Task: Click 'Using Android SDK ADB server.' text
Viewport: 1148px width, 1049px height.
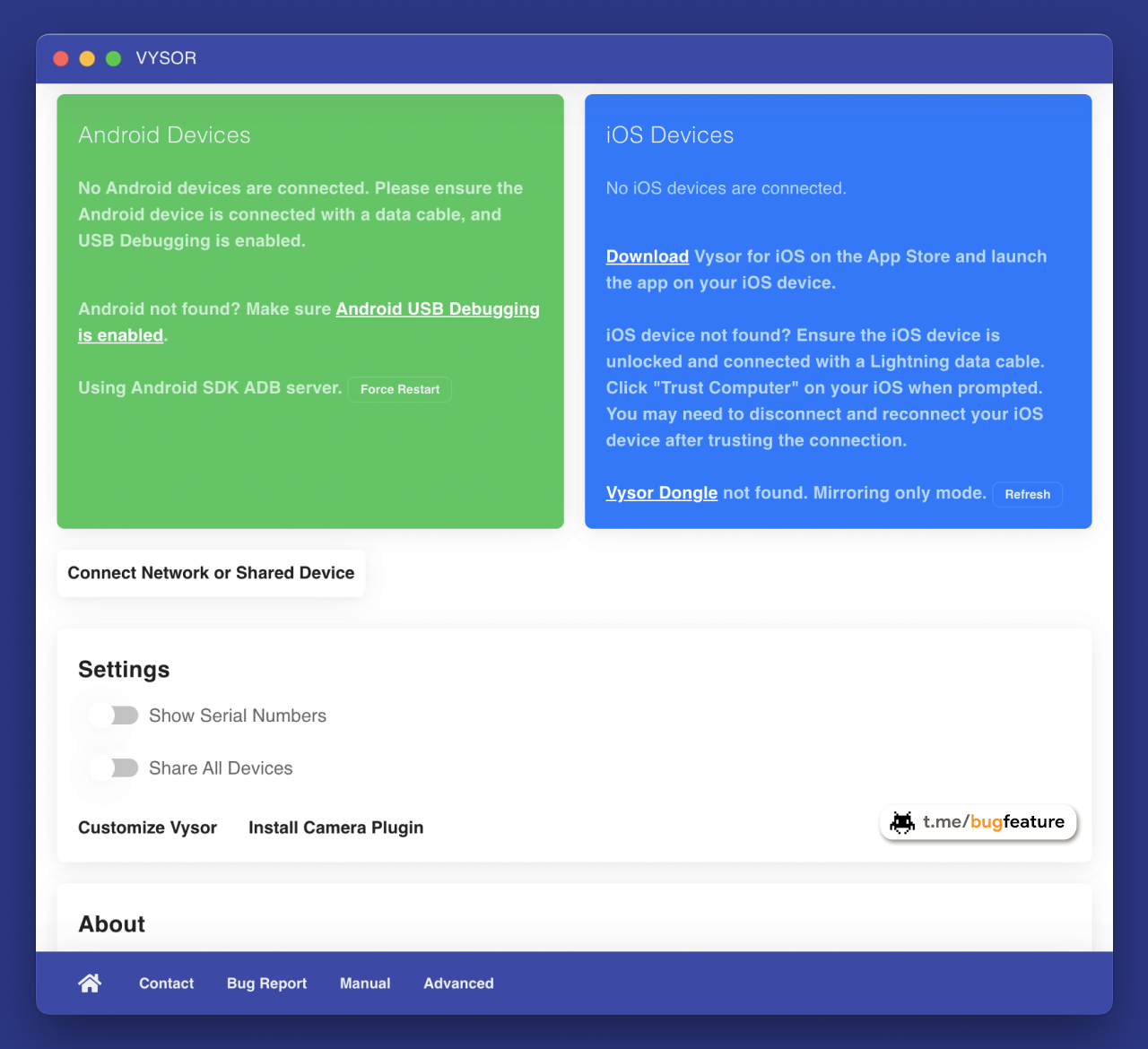Action: pos(210,388)
